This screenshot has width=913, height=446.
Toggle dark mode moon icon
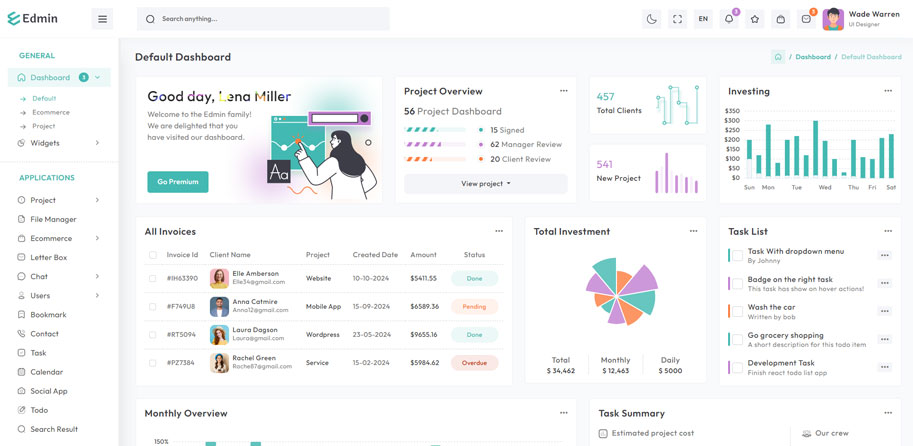(651, 19)
